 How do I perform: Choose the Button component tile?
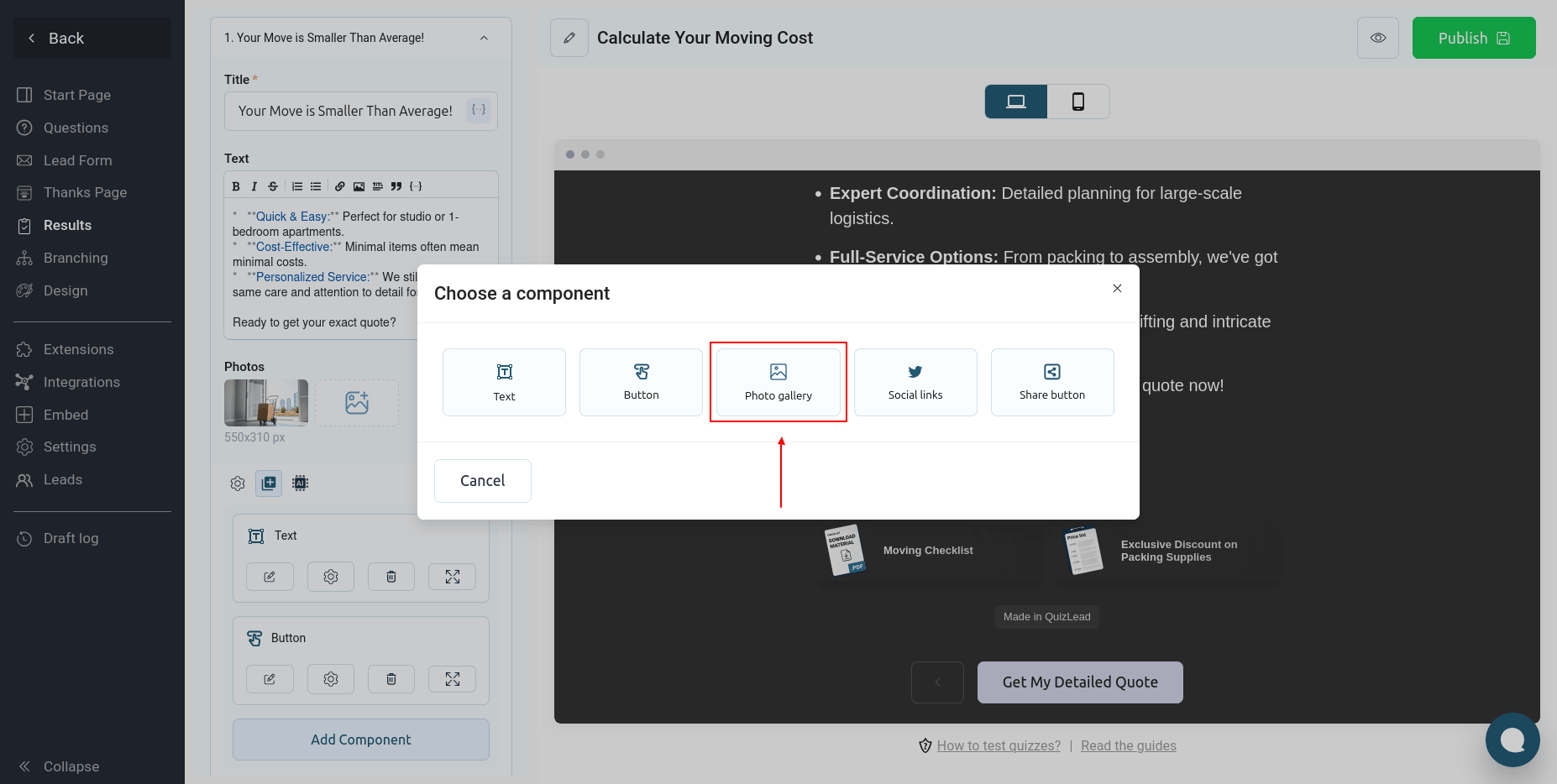click(x=641, y=382)
